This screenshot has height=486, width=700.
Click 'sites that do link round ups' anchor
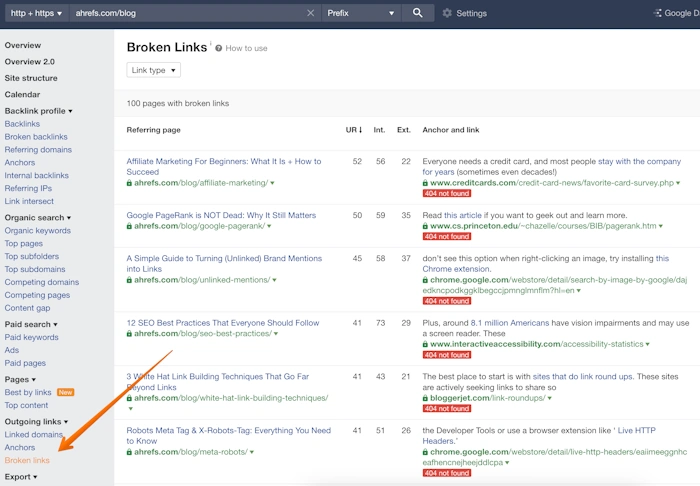(583, 376)
